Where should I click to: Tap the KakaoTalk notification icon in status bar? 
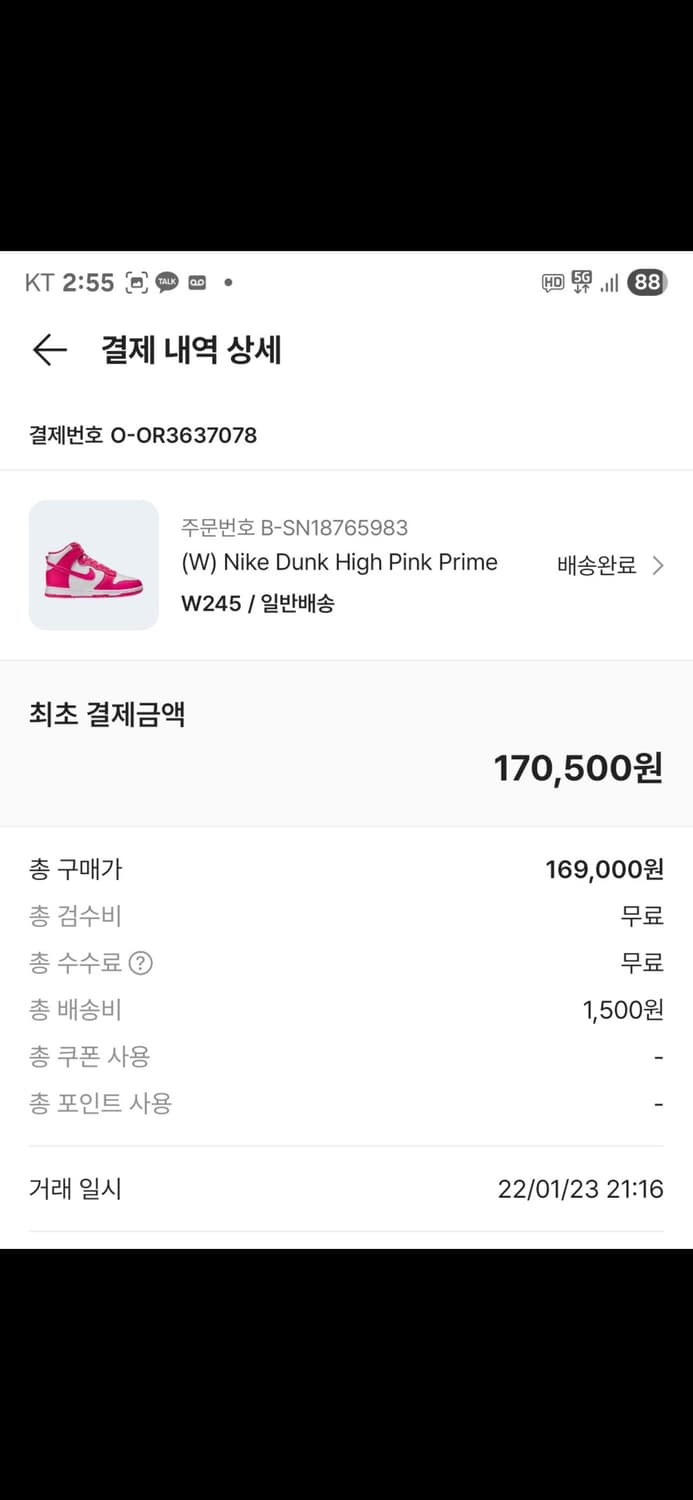[x=167, y=282]
